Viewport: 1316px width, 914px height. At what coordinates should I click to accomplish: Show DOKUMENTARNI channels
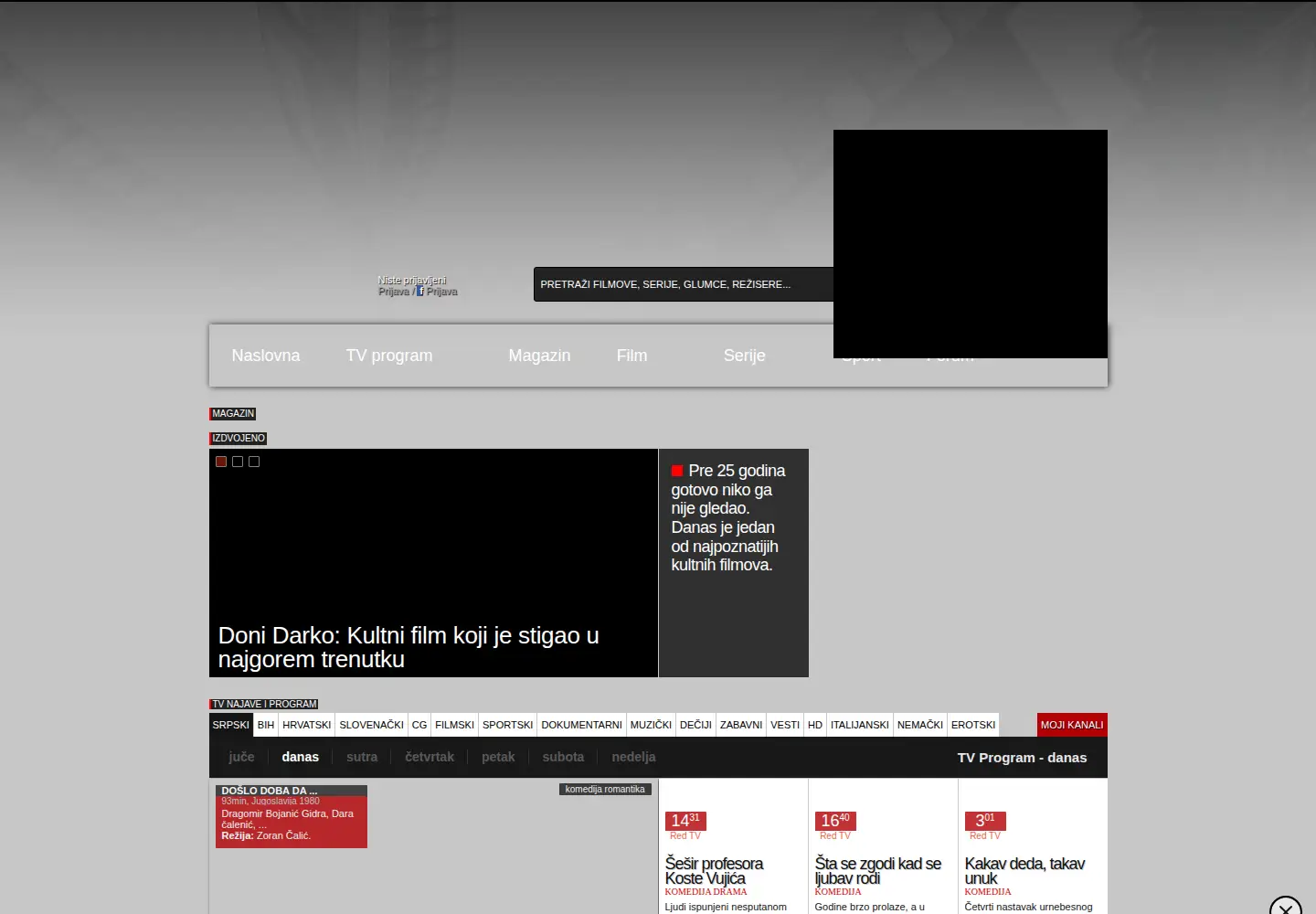point(582,725)
